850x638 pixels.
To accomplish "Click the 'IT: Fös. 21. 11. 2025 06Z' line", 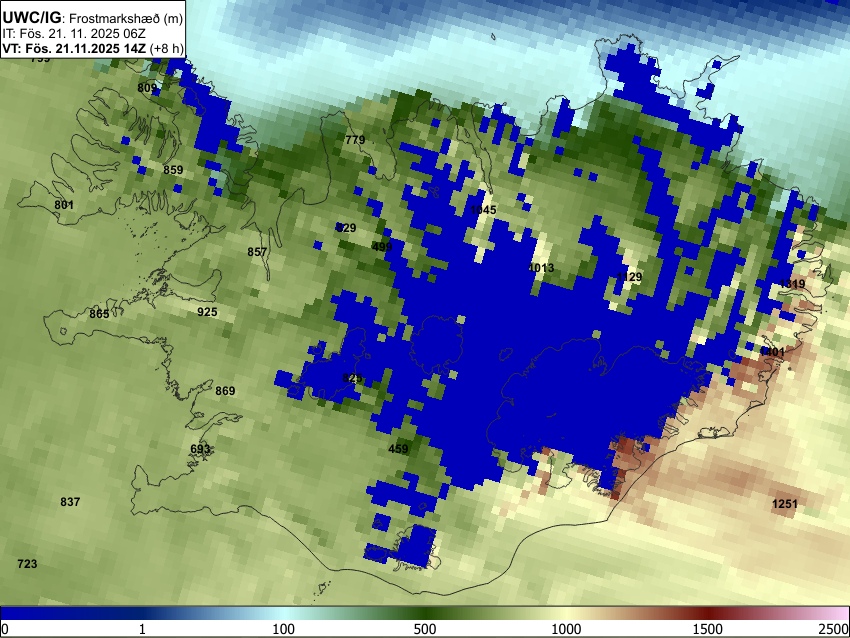I will [x=74, y=34].
